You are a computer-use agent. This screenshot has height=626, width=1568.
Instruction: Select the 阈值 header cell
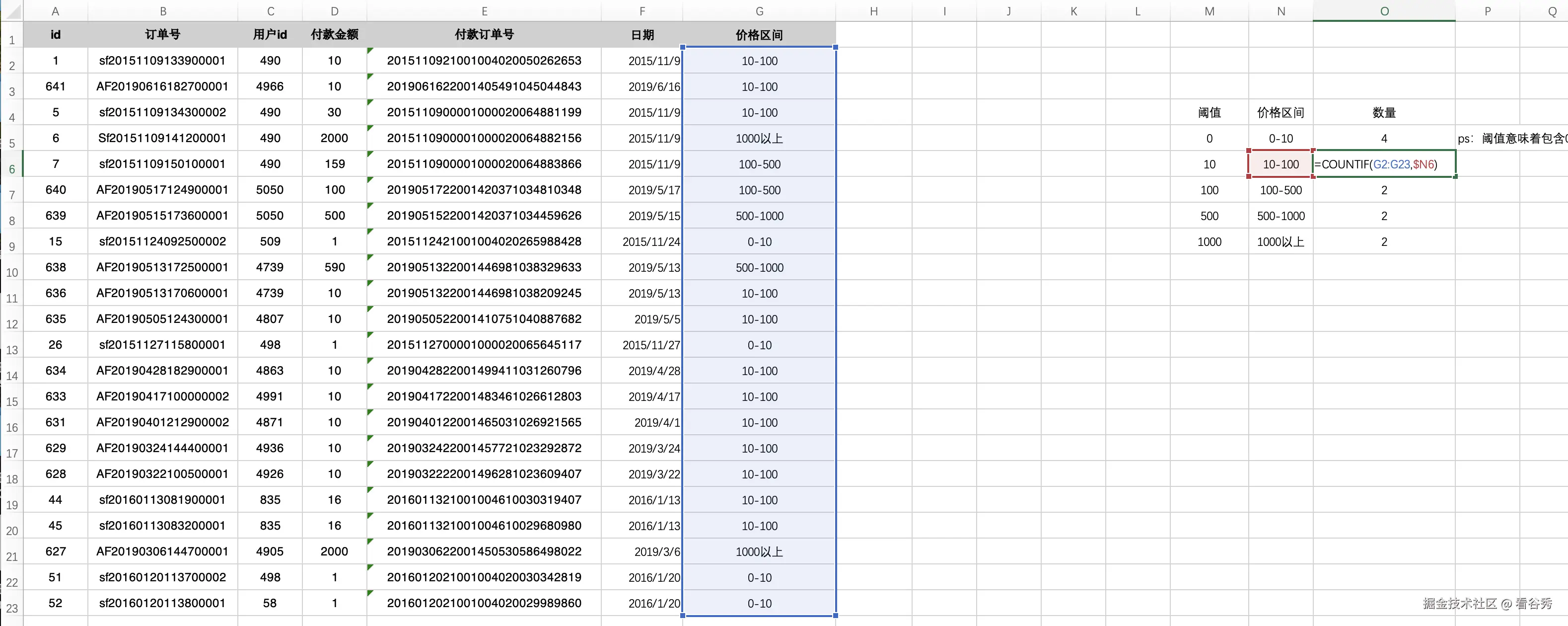pos(1209,112)
